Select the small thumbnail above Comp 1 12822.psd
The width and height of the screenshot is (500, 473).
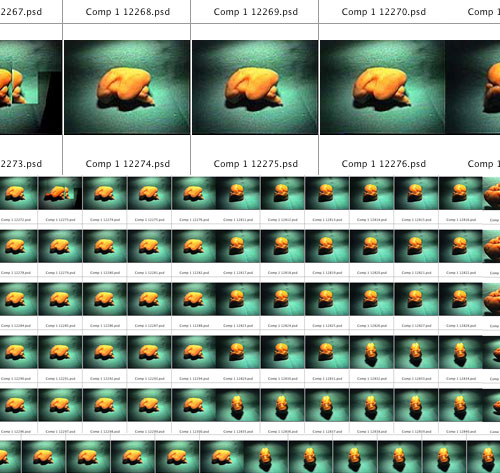[461, 246]
